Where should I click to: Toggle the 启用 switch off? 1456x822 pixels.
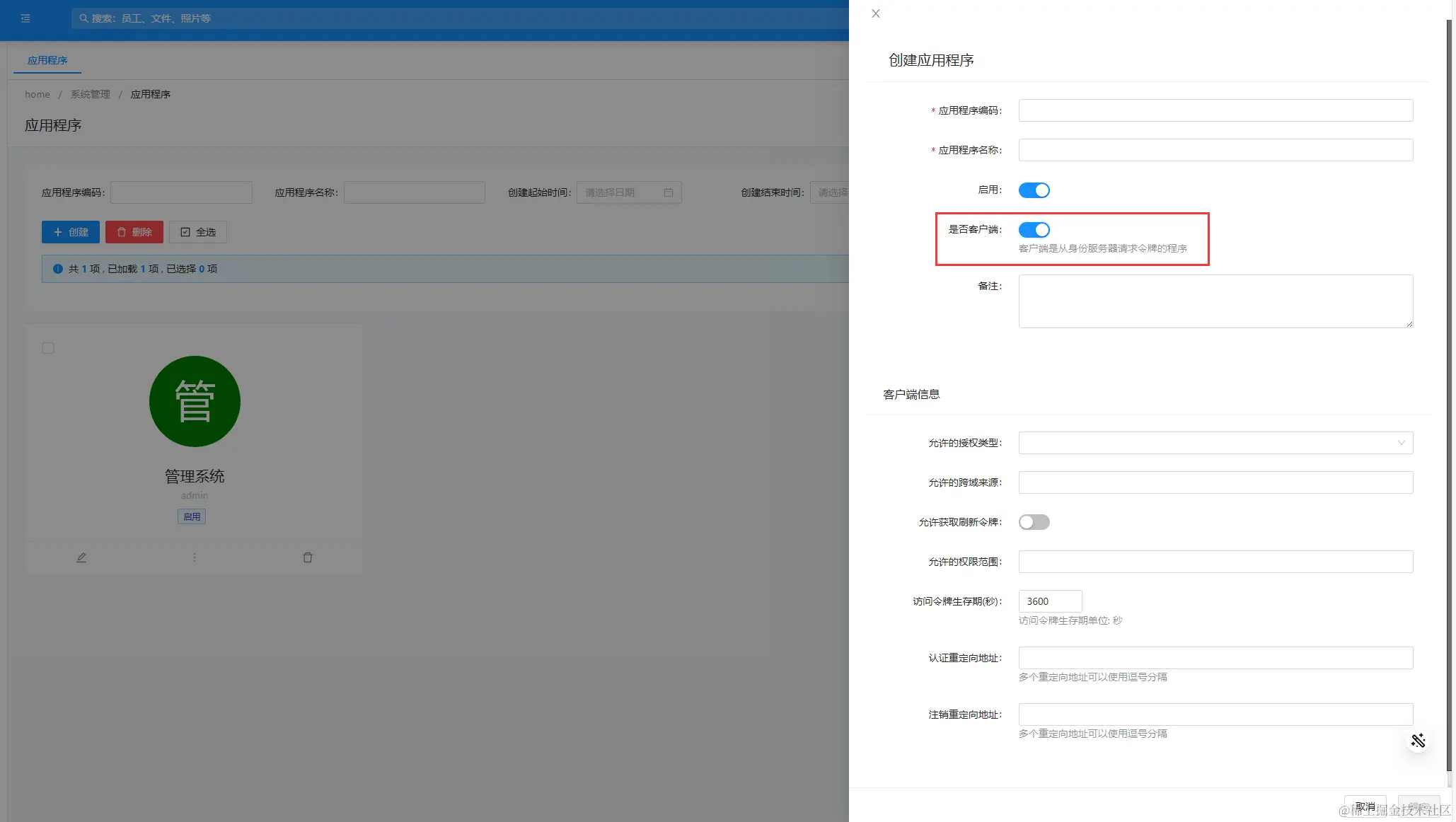[1034, 190]
